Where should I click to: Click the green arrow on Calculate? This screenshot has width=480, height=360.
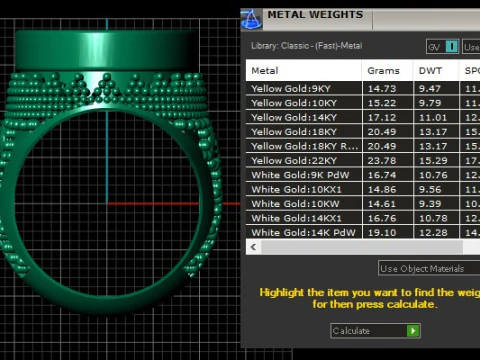point(413,331)
